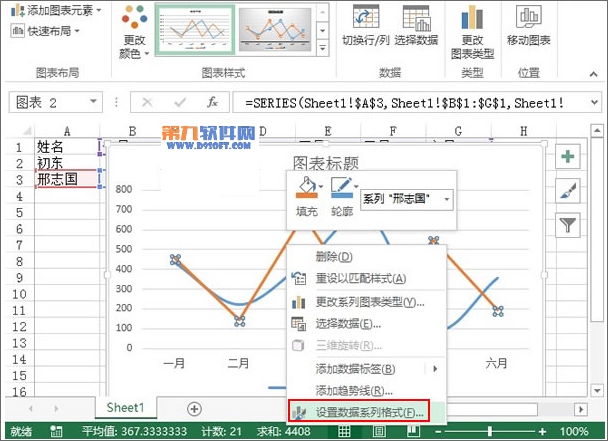The height and width of the screenshot is (441, 608).
Task: Click the Insert Function fx icon
Action: pos(212,102)
